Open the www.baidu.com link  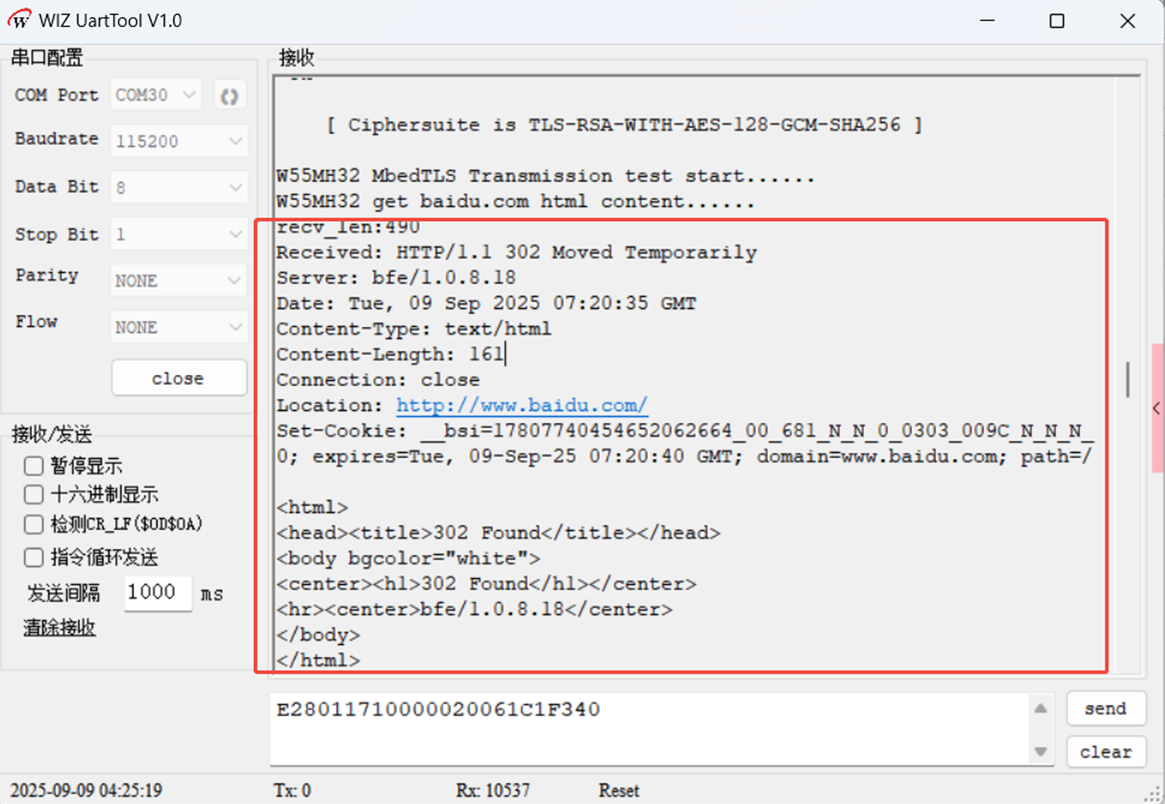tap(522, 406)
